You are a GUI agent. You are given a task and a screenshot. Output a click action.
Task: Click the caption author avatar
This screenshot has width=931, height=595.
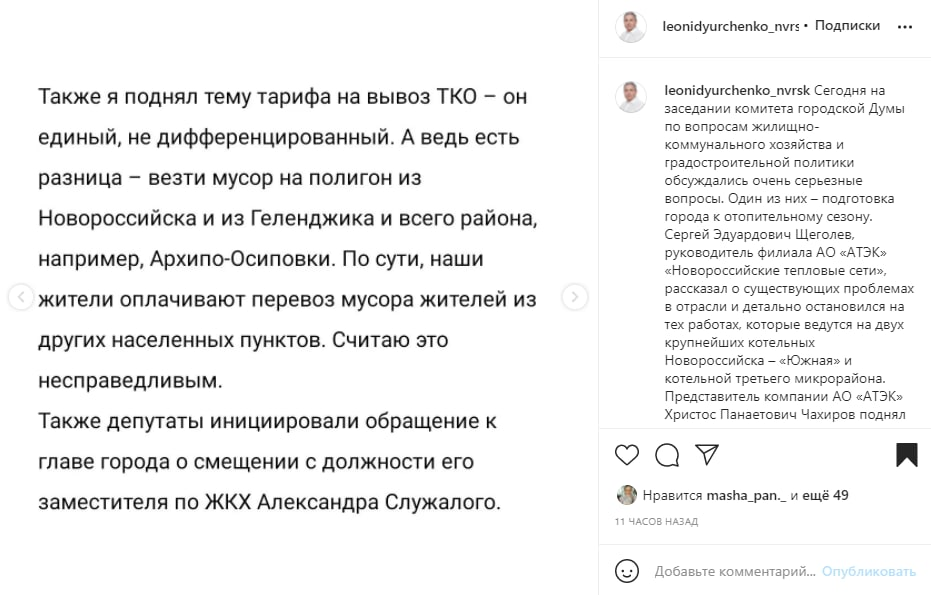[x=631, y=97]
